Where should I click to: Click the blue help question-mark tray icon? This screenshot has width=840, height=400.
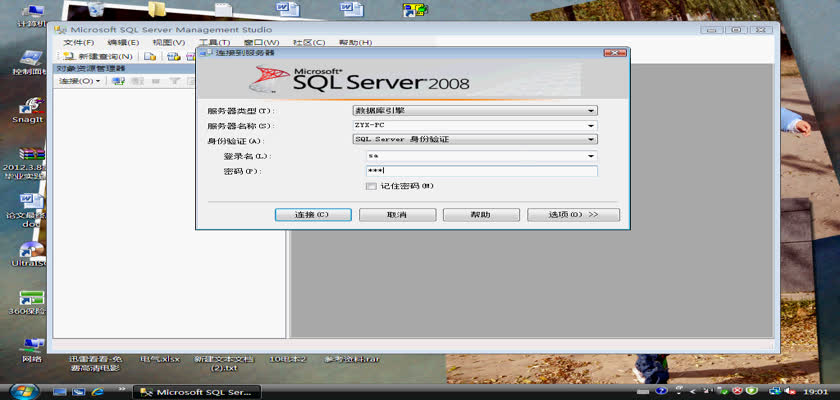(x=661, y=391)
